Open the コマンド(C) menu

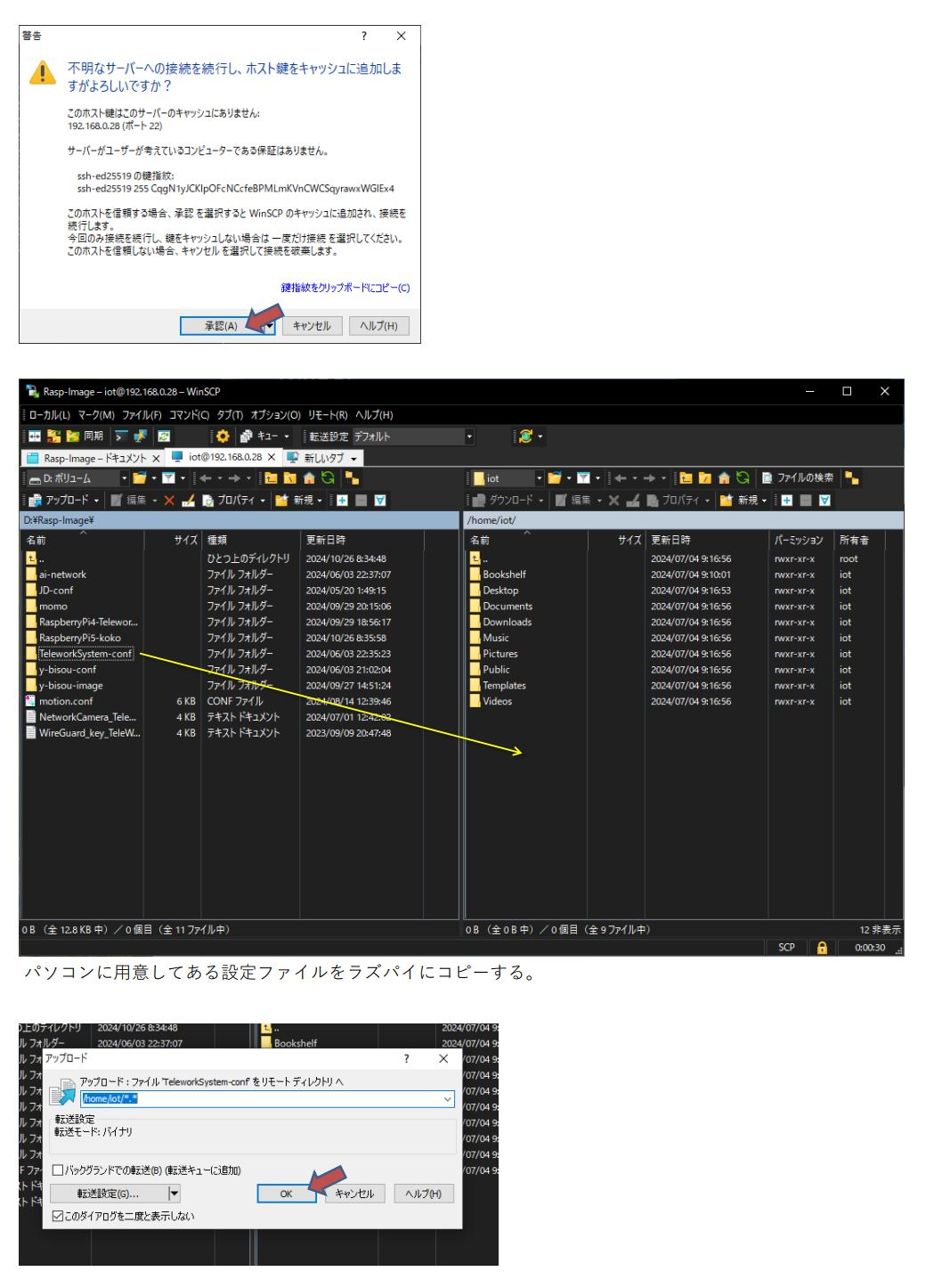coord(189,415)
